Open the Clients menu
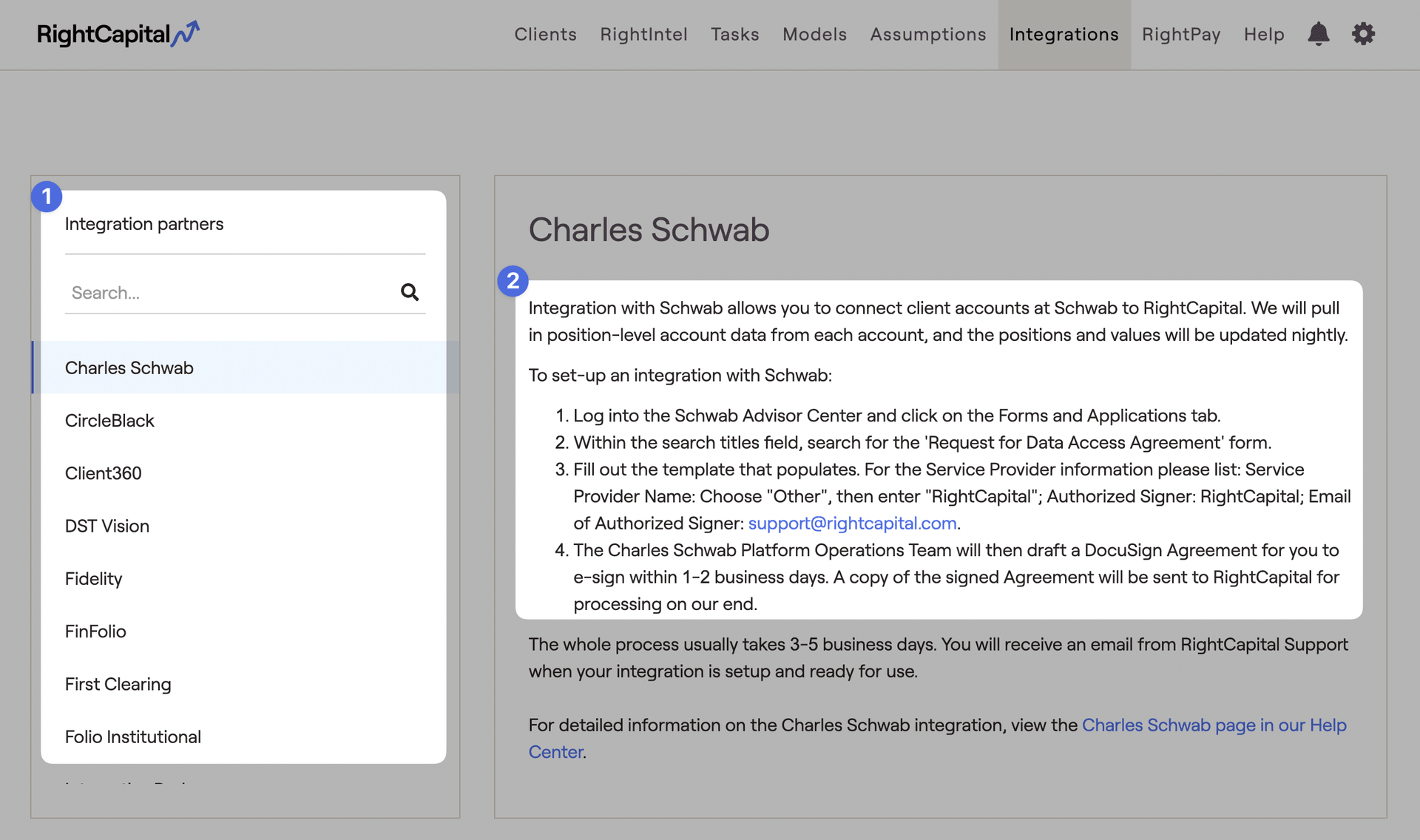This screenshot has height=840, width=1420. [x=545, y=34]
